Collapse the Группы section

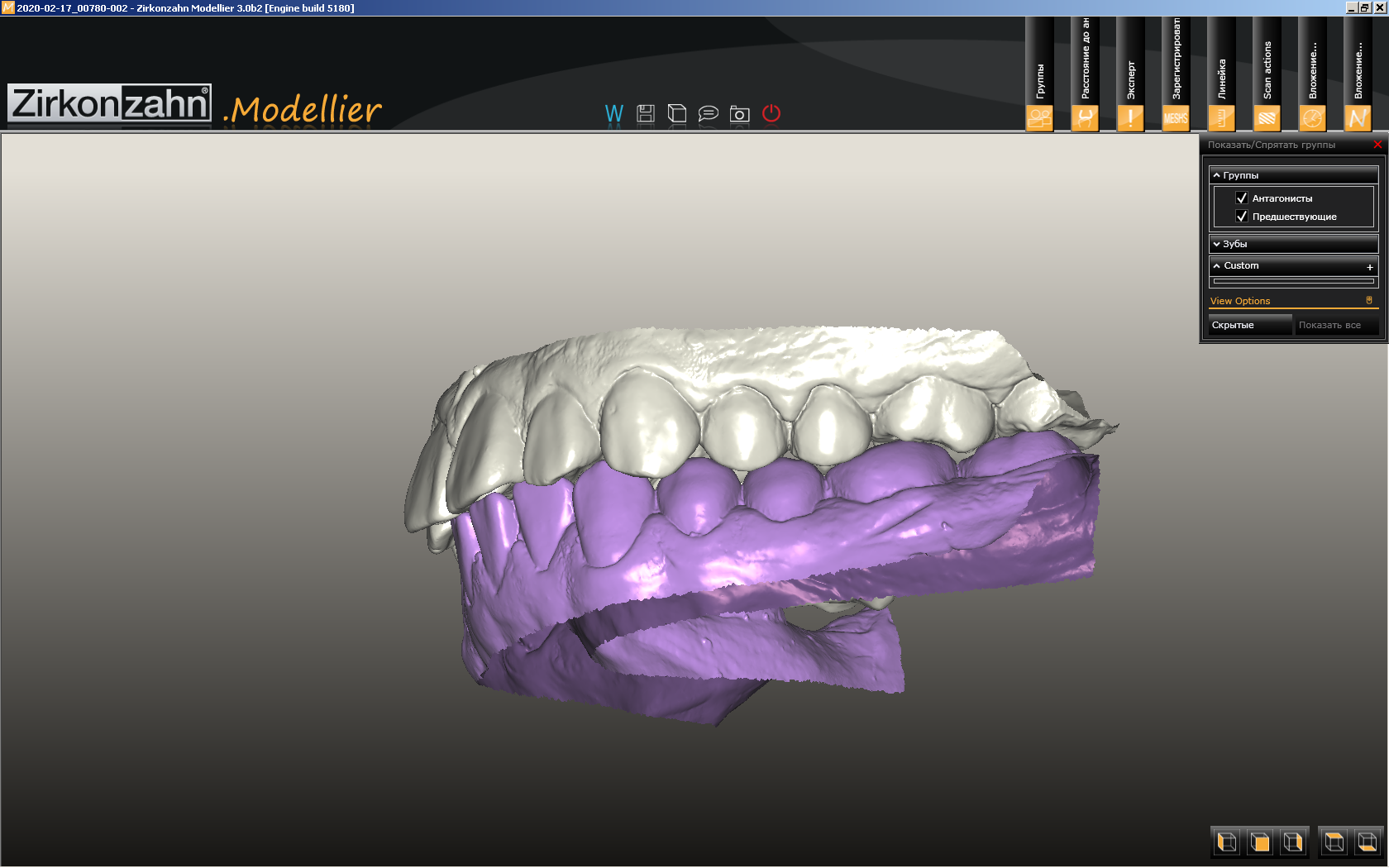click(x=1217, y=175)
